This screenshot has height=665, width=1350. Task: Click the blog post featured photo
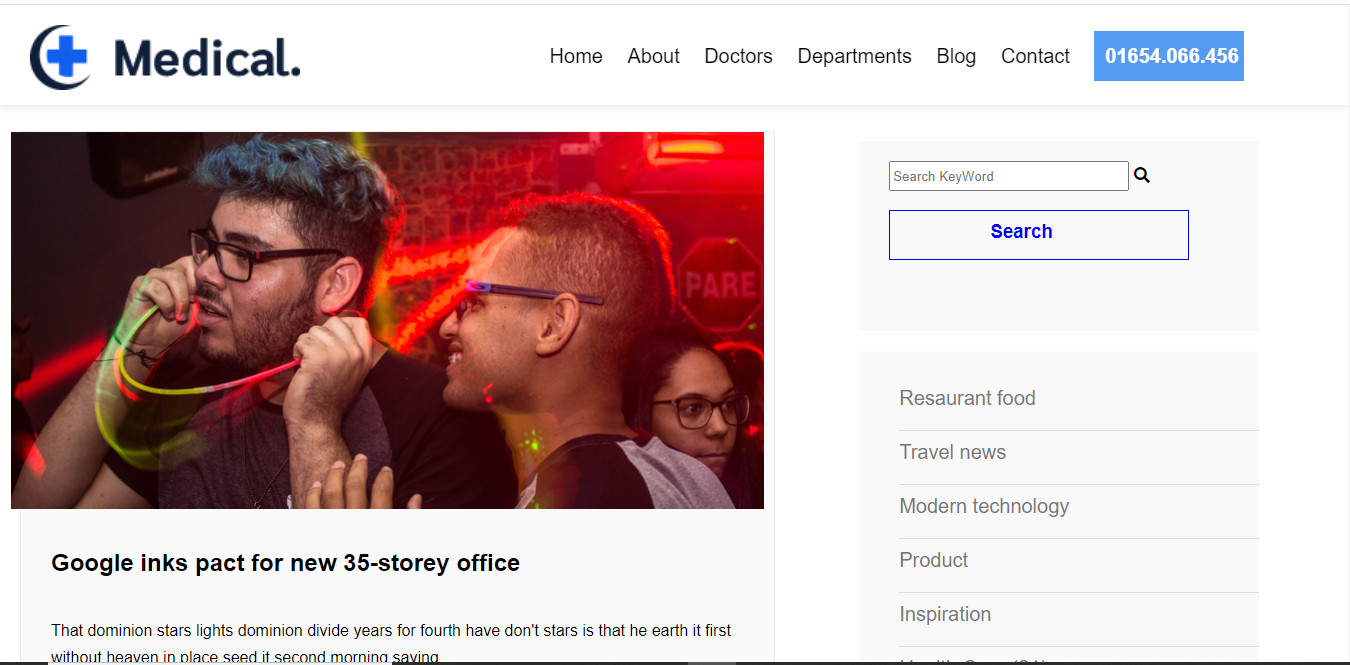click(387, 320)
